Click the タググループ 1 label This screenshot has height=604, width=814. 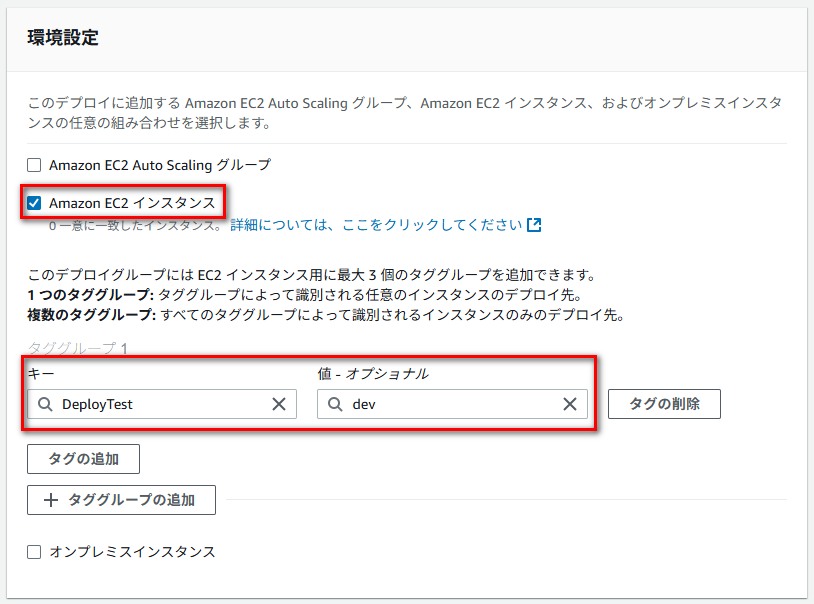coord(77,348)
